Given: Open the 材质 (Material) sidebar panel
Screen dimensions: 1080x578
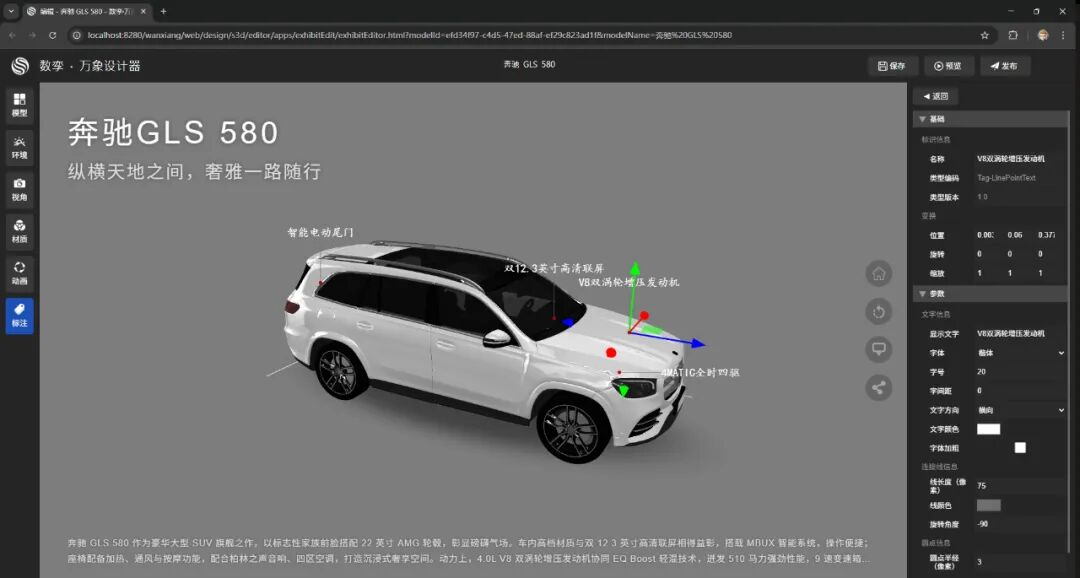Looking at the screenshot, I should pyautogui.click(x=19, y=231).
